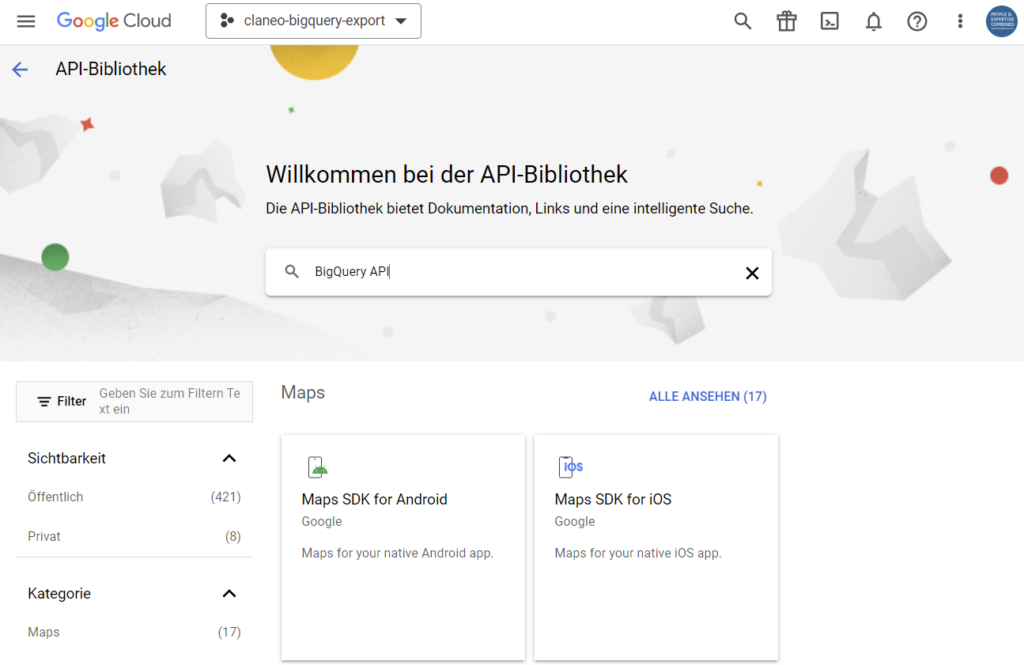Click 'Maps for your native iOS app.' text

(x=638, y=553)
